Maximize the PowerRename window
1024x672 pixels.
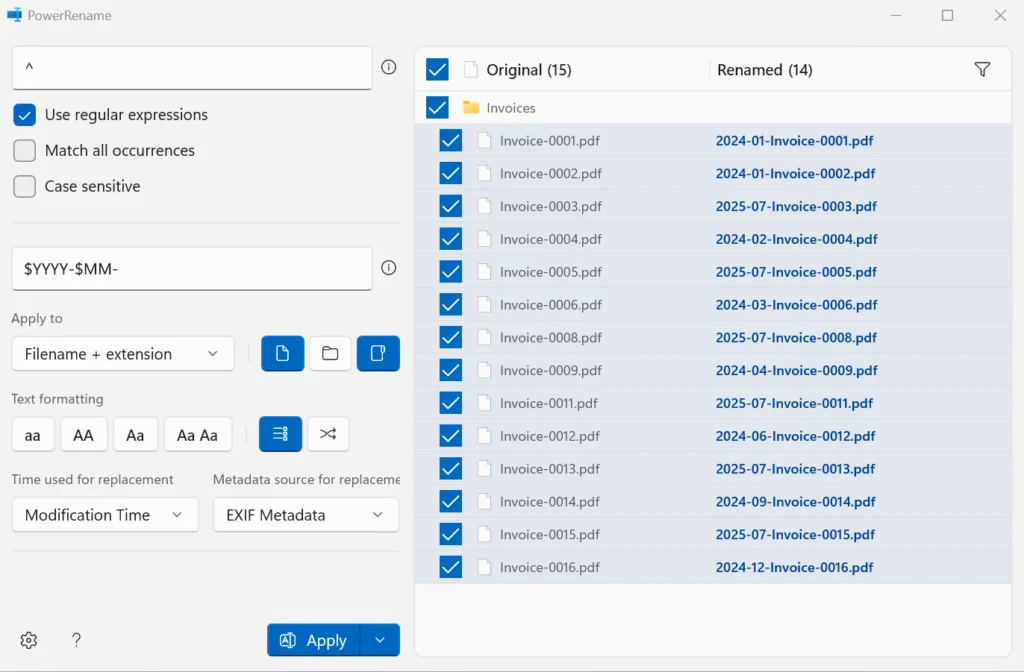pos(948,15)
